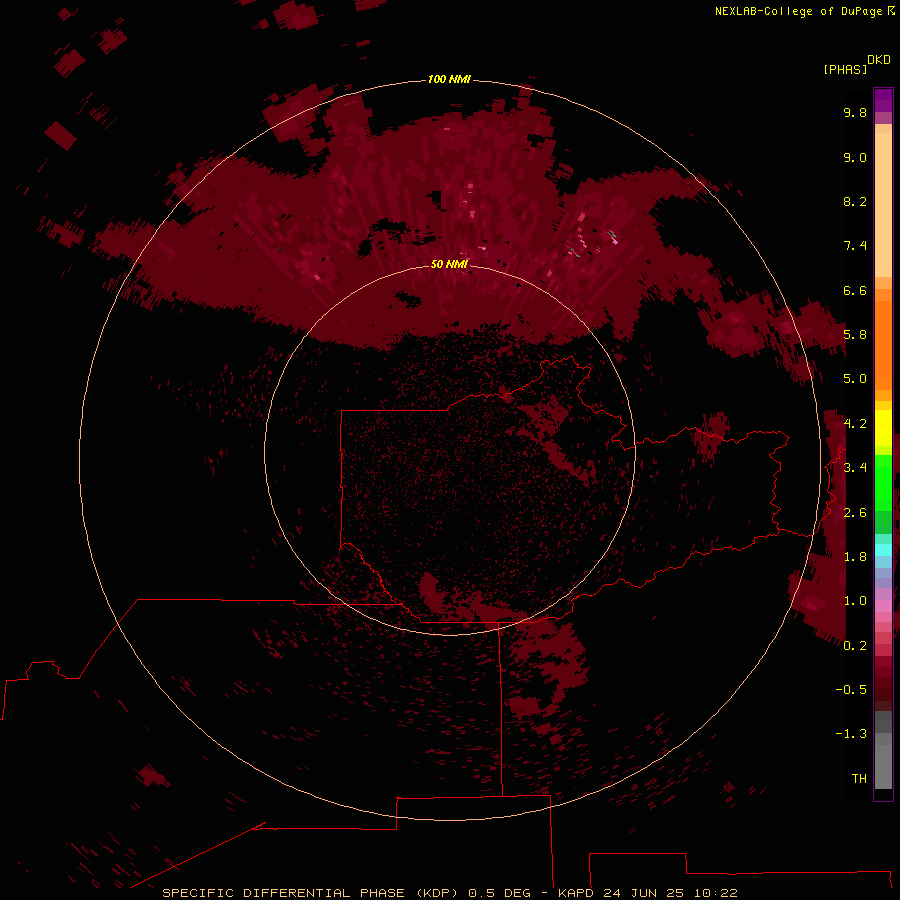
Task: Click the -0.5 scale value
Action: click(851, 690)
